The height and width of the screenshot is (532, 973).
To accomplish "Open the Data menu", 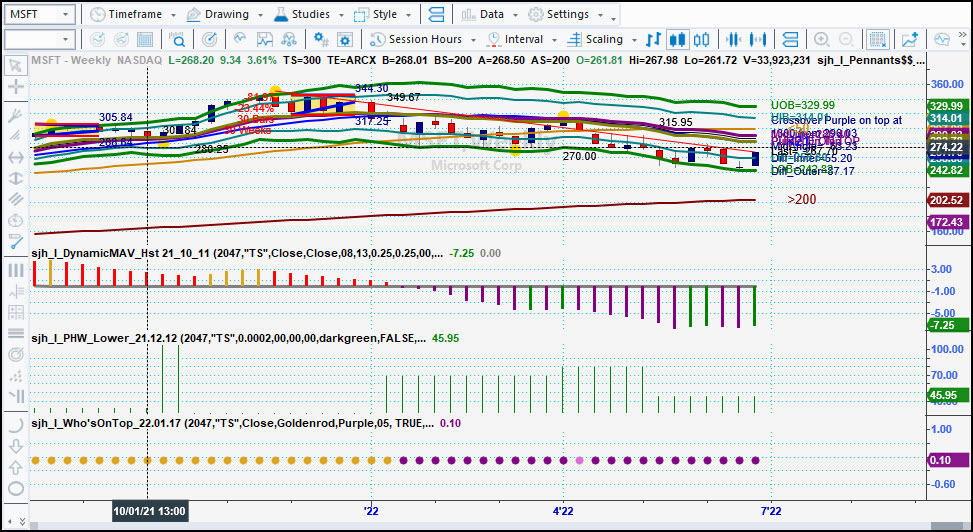I will click(x=483, y=14).
